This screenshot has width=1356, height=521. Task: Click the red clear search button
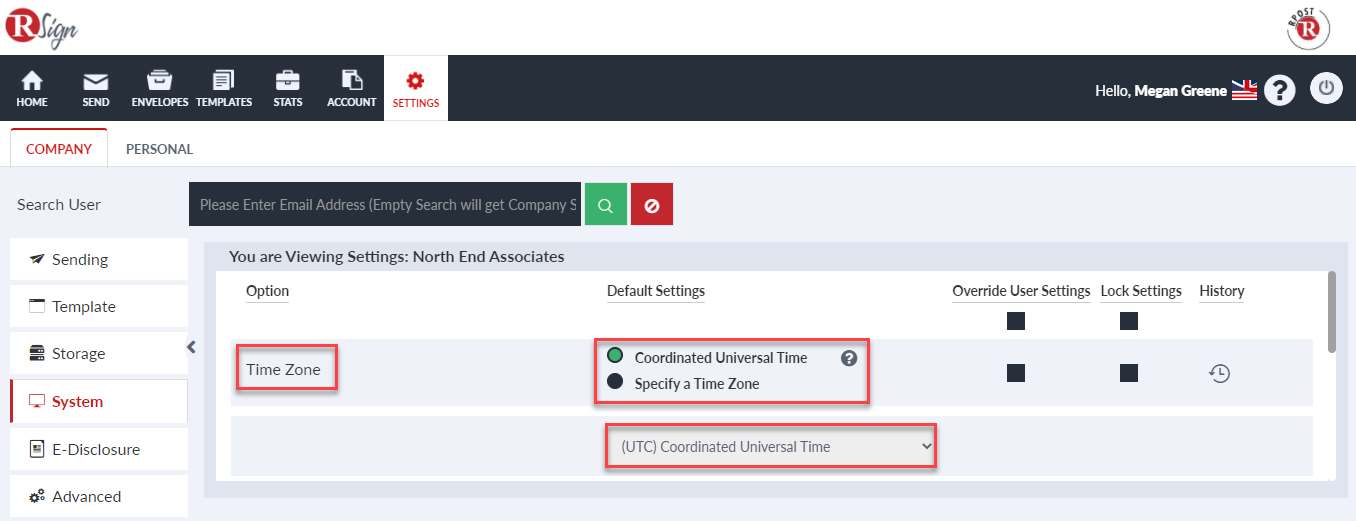(x=652, y=204)
